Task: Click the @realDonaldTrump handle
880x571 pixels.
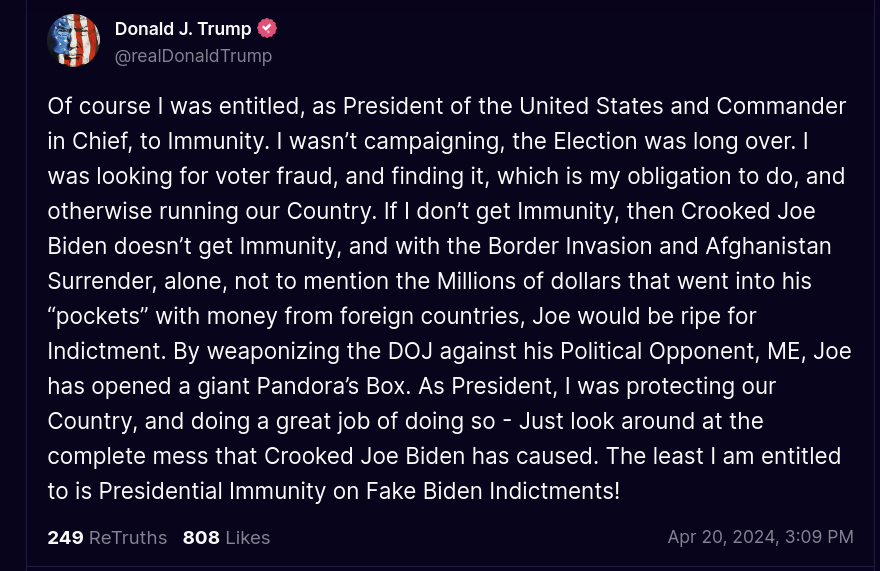Action: click(194, 56)
